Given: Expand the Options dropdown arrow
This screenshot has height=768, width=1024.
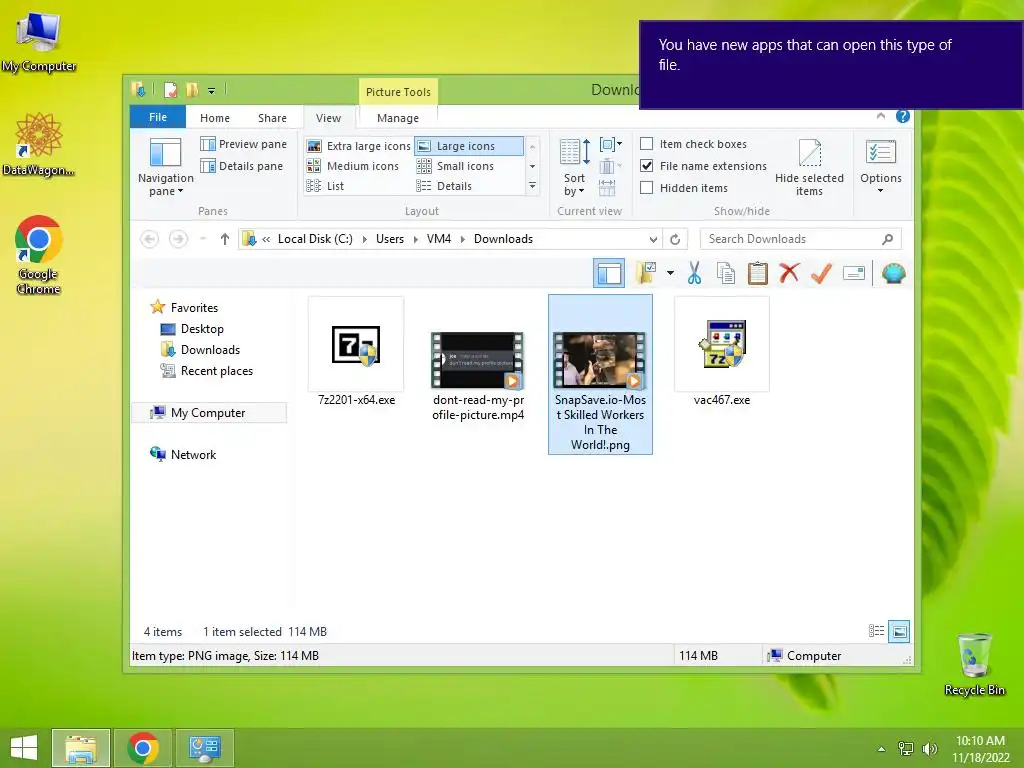Looking at the screenshot, I should (x=880, y=191).
